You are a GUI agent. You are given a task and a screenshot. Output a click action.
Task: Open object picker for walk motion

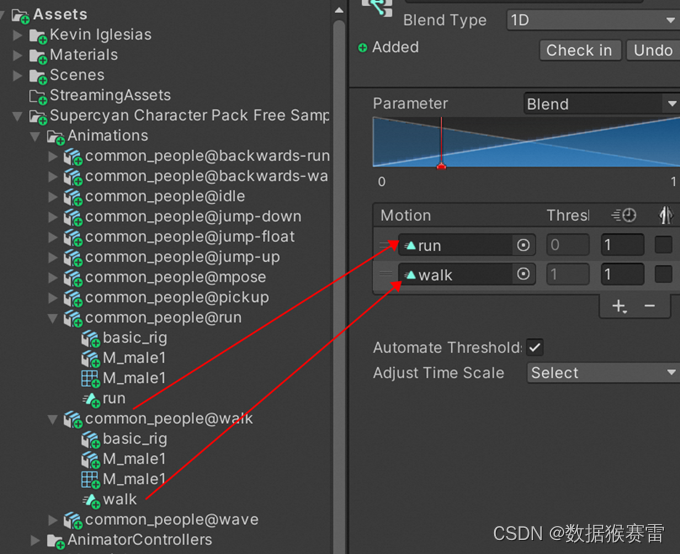click(x=523, y=274)
